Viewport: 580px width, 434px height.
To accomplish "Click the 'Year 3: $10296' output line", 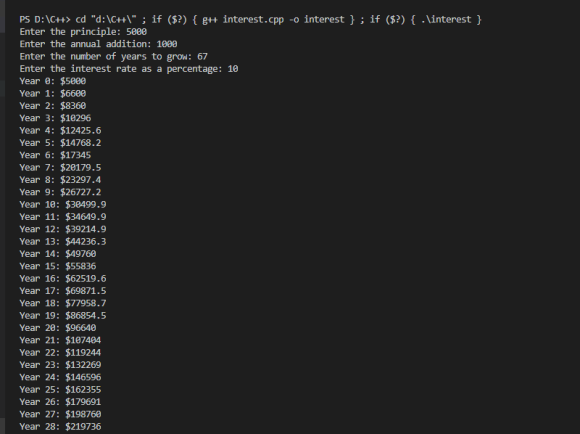I will (x=55, y=118).
